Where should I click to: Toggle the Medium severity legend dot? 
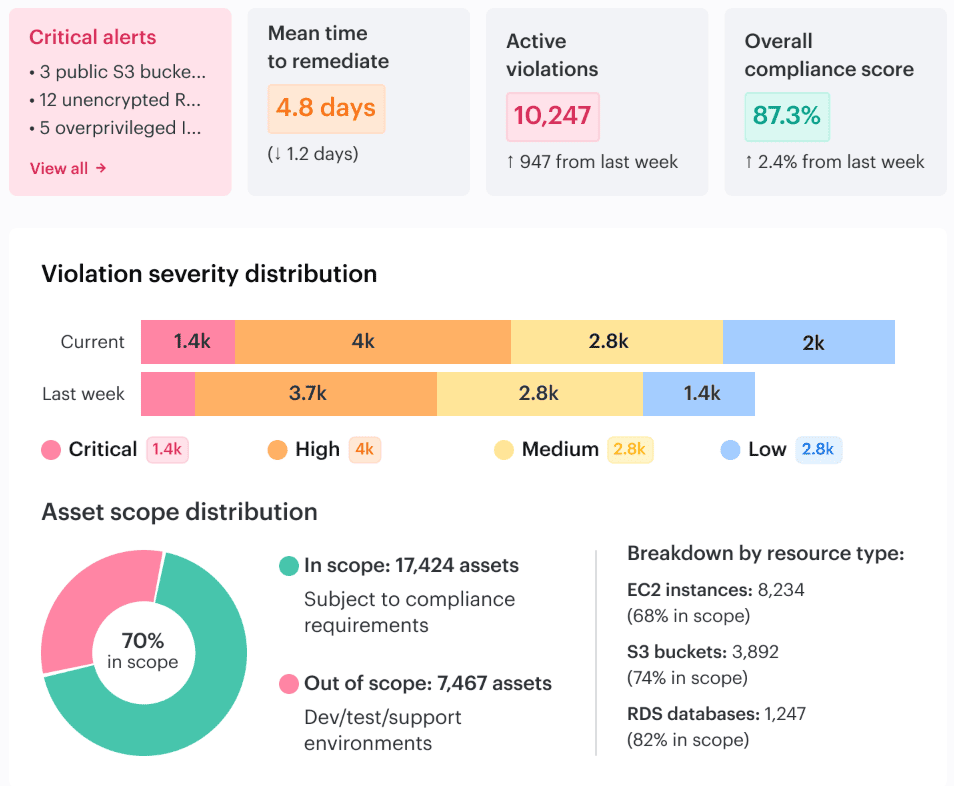pos(504,450)
